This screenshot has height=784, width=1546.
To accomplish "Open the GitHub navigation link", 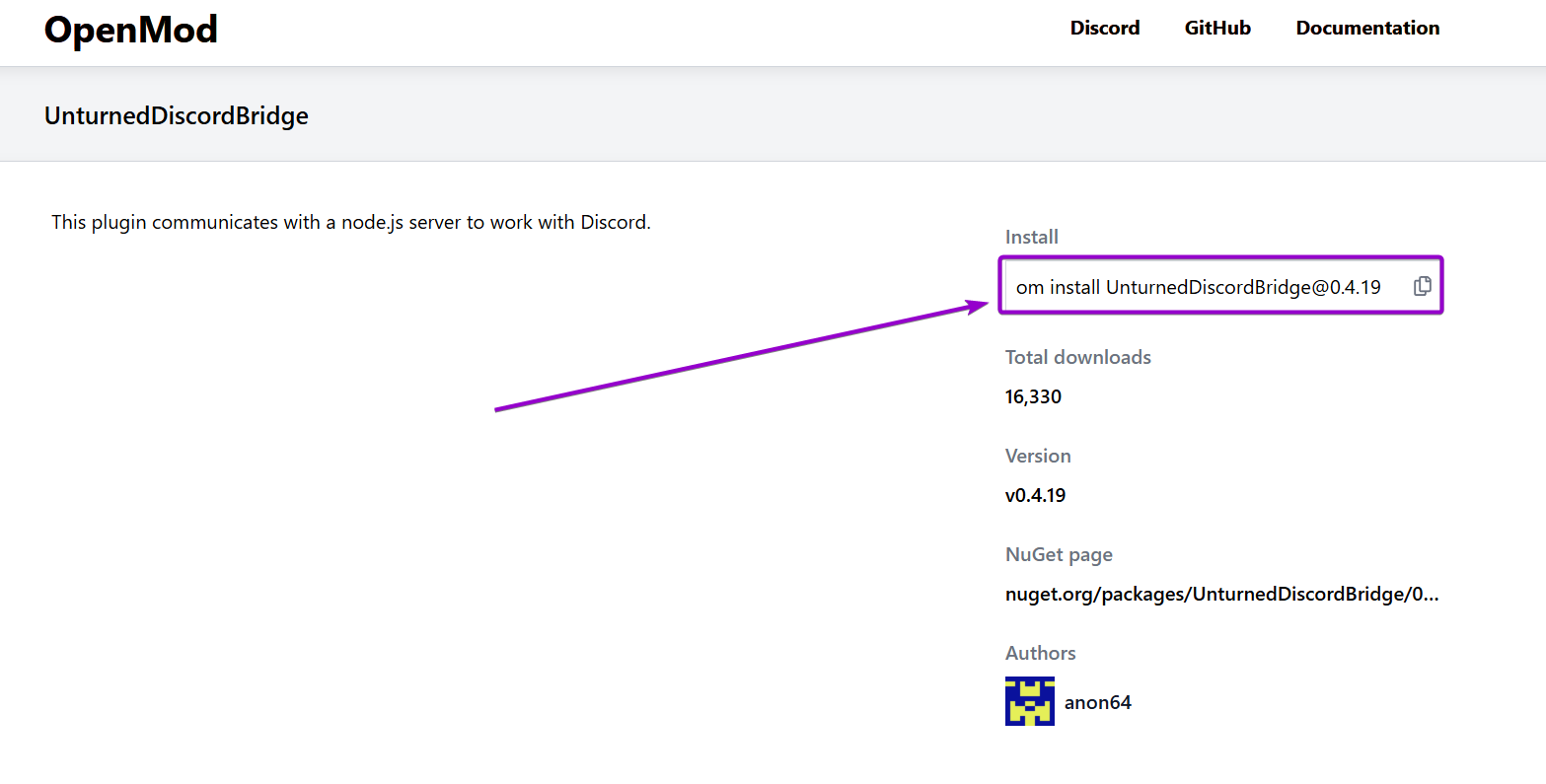I will pos(1217,28).
